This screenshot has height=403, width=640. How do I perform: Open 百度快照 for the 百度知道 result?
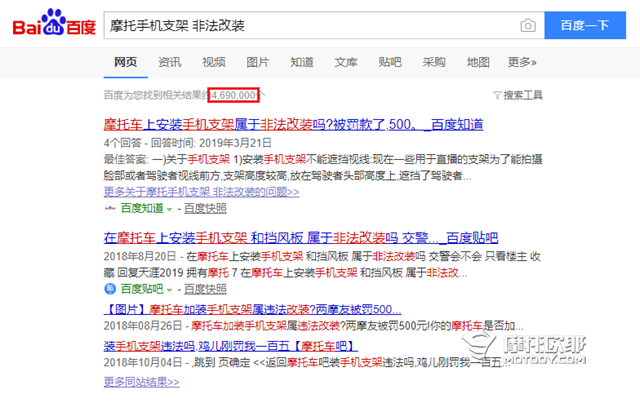coord(205,209)
